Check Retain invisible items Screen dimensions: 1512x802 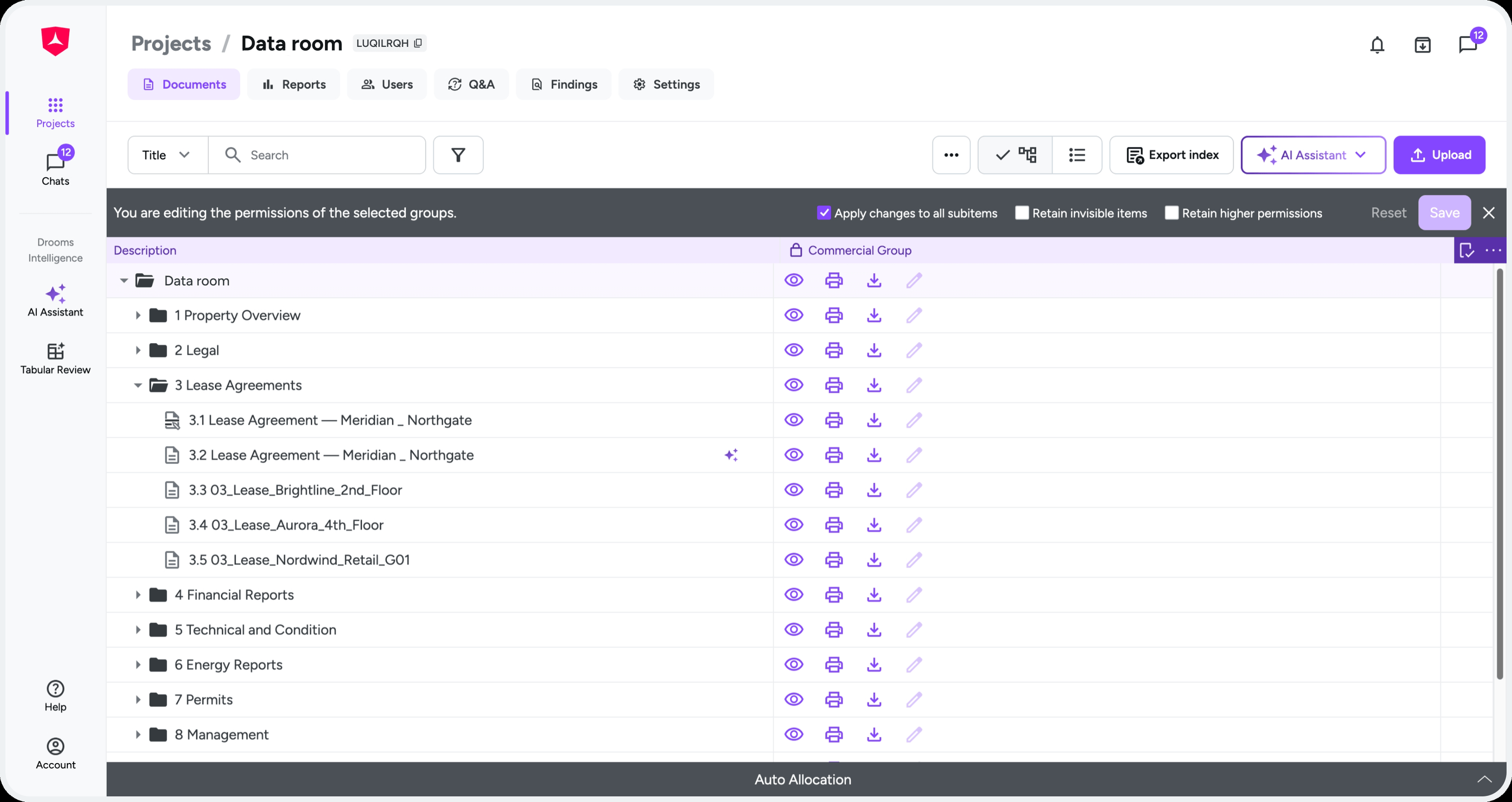(x=1022, y=213)
